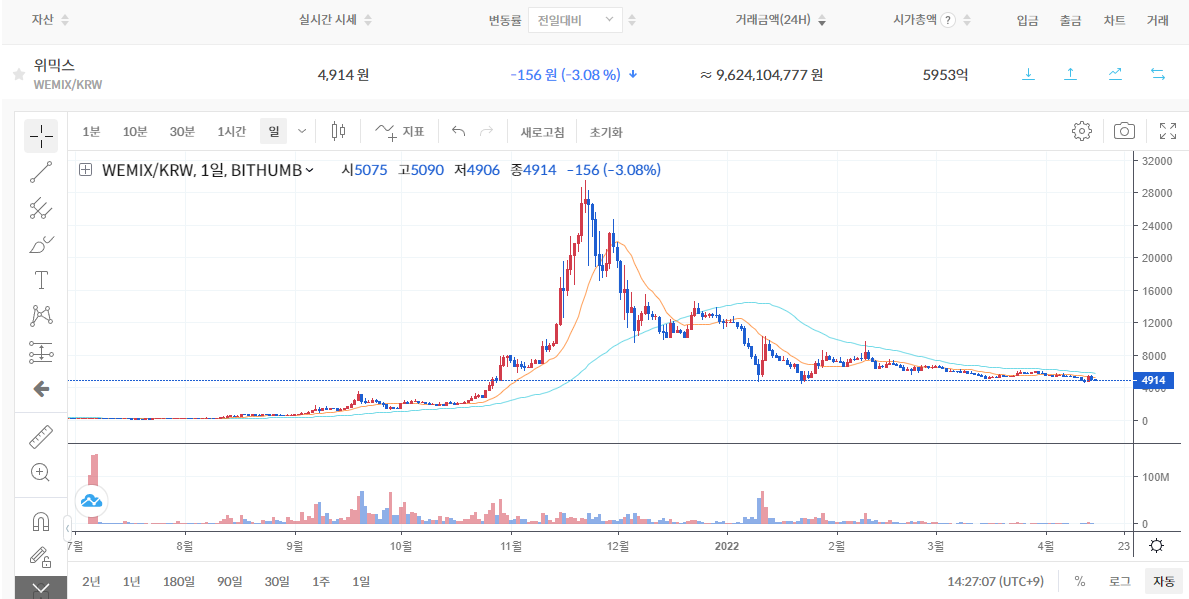Screen dimensions: 1189x599
Task: Select the ruler measurement tool
Action: 40,434
